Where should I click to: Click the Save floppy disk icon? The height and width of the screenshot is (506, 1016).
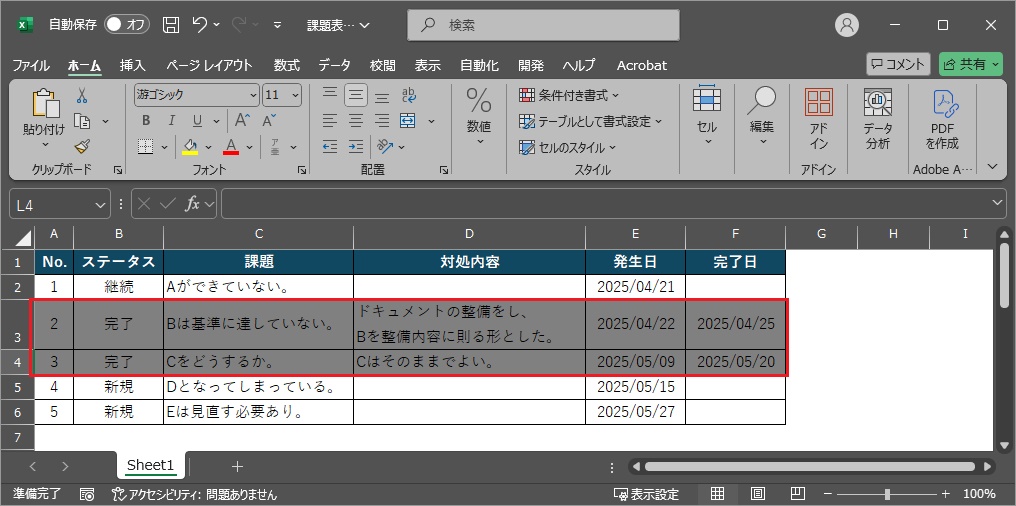pos(171,24)
